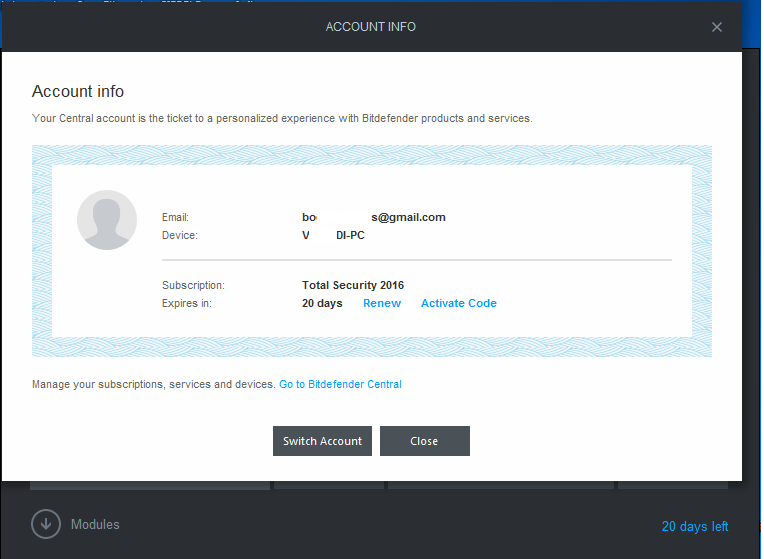Click the Device: field label
The width and height of the screenshot is (764, 559).
tap(180, 235)
